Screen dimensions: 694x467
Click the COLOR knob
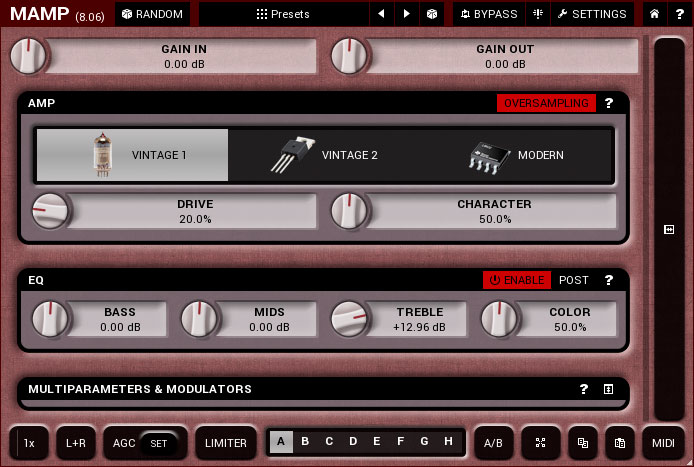coord(499,319)
